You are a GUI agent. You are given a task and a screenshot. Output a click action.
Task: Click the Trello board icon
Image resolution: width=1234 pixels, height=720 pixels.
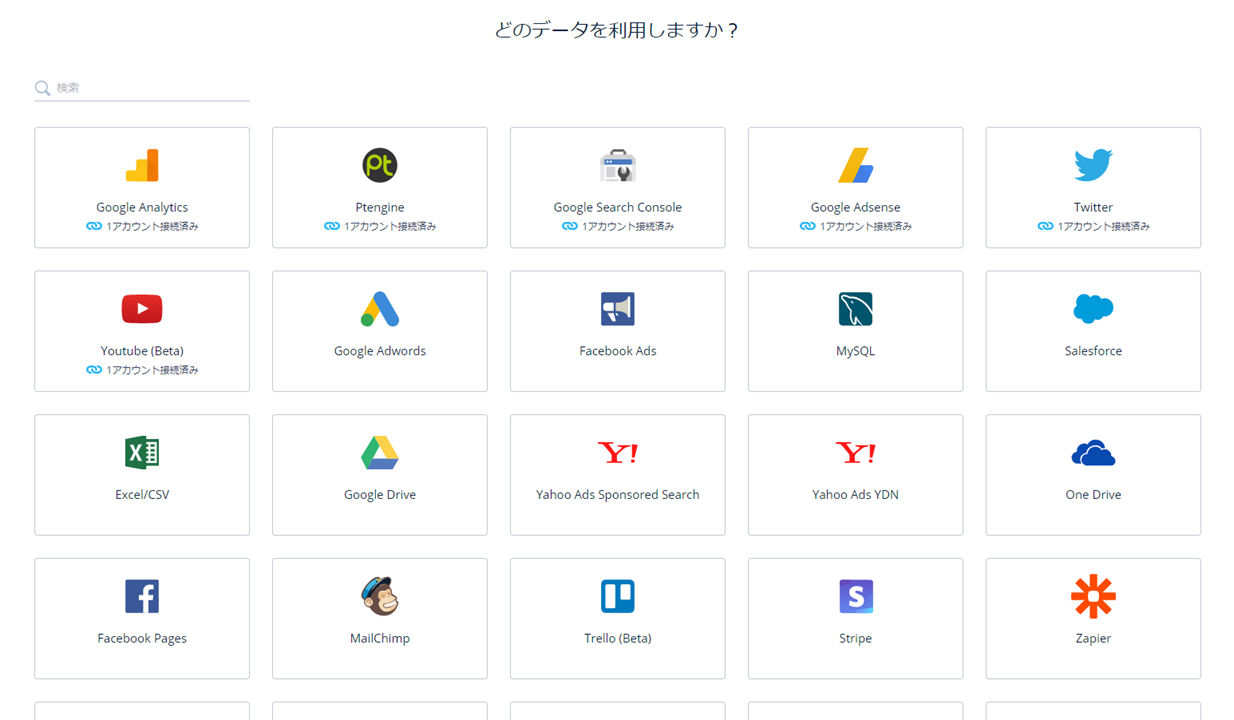tap(618, 597)
